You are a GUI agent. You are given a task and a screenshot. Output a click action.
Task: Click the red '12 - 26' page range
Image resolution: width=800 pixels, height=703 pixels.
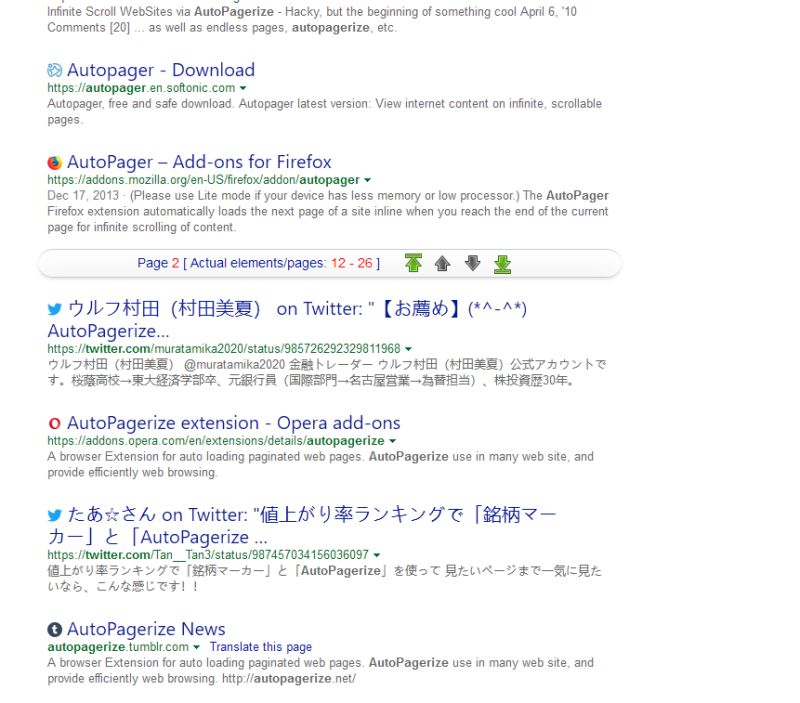click(352, 263)
